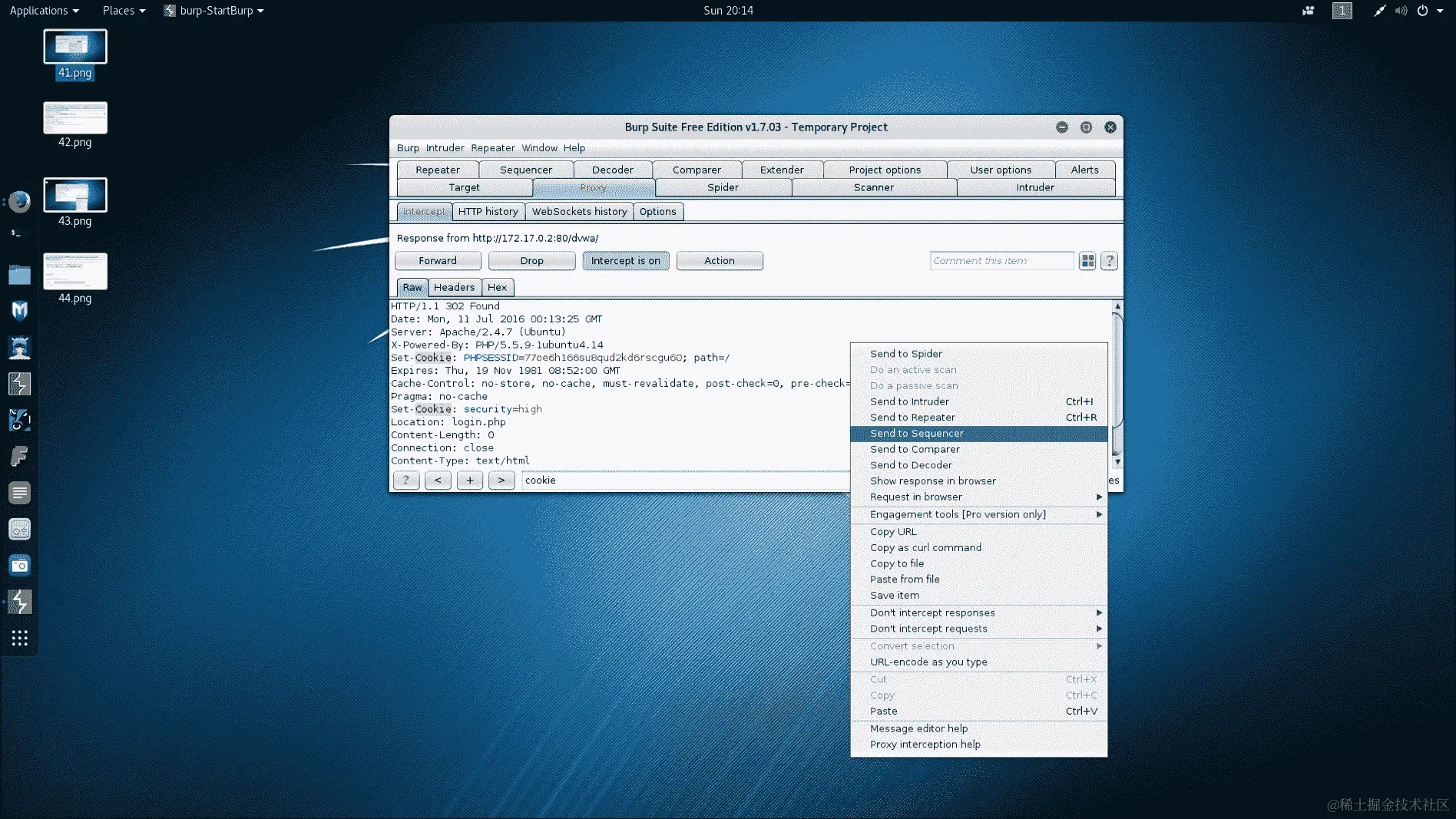
Task: Click the first Burp Suite lightning dock icon
Action: 19,384
